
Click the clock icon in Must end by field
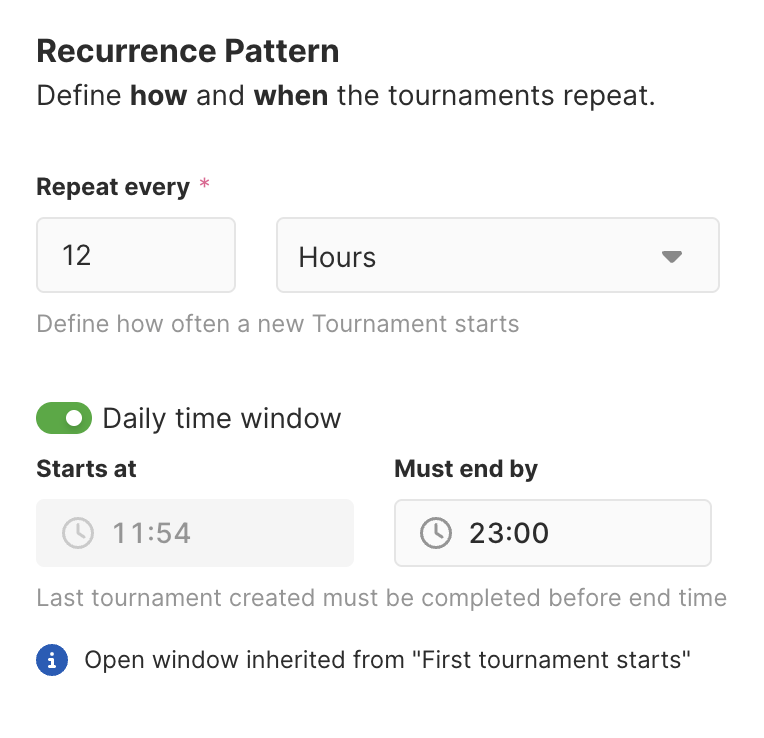tap(436, 533)
